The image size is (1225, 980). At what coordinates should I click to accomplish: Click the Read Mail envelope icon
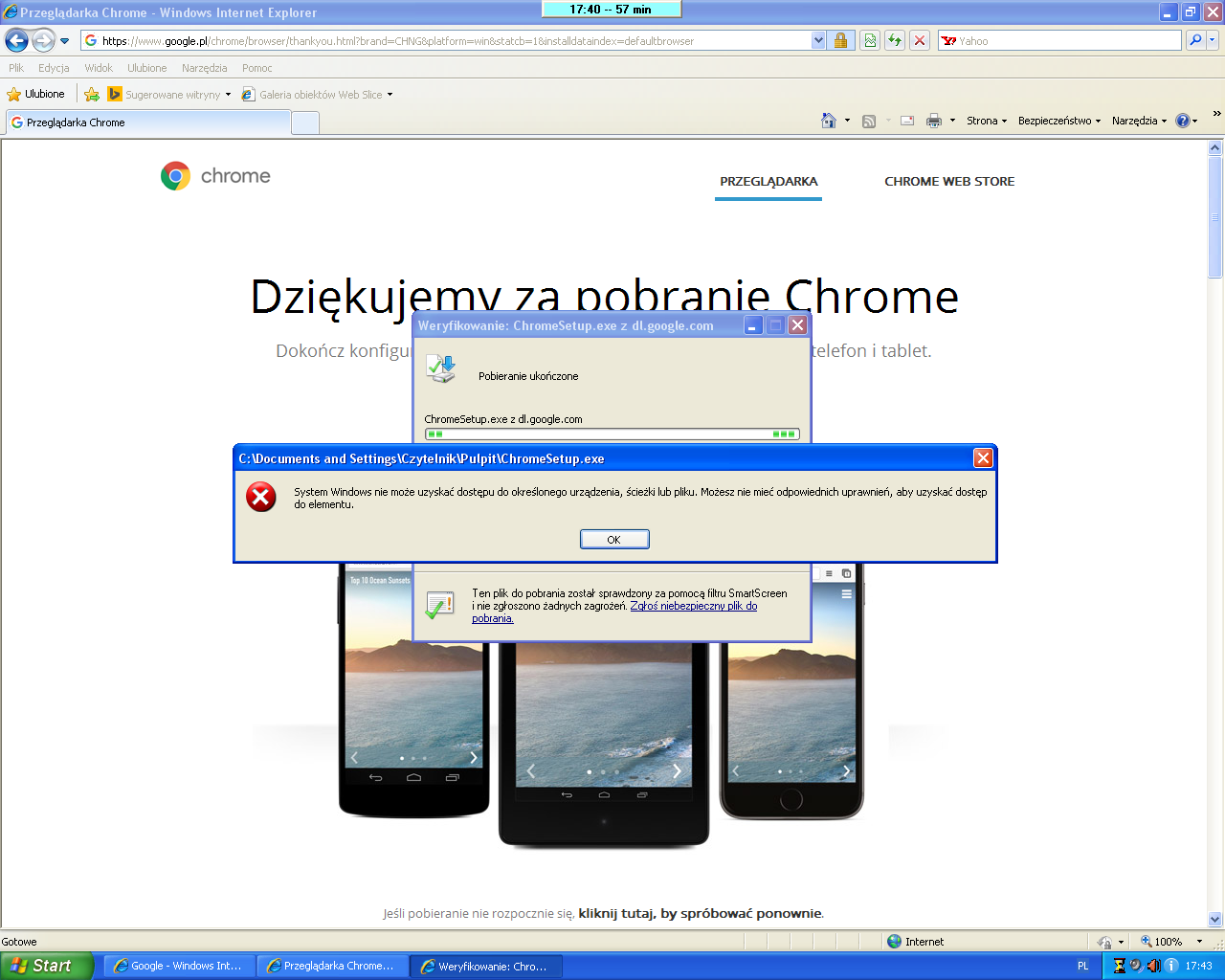907,121
